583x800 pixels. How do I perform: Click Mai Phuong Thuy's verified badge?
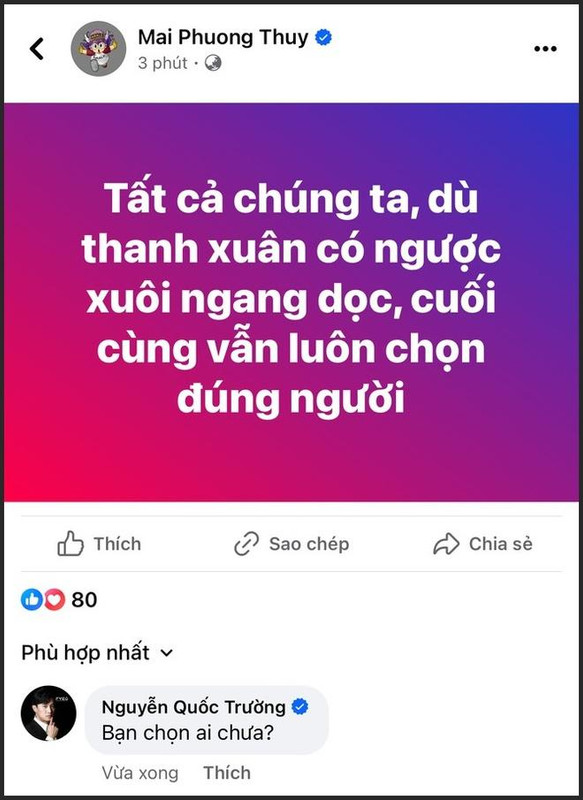click(323, 37)
